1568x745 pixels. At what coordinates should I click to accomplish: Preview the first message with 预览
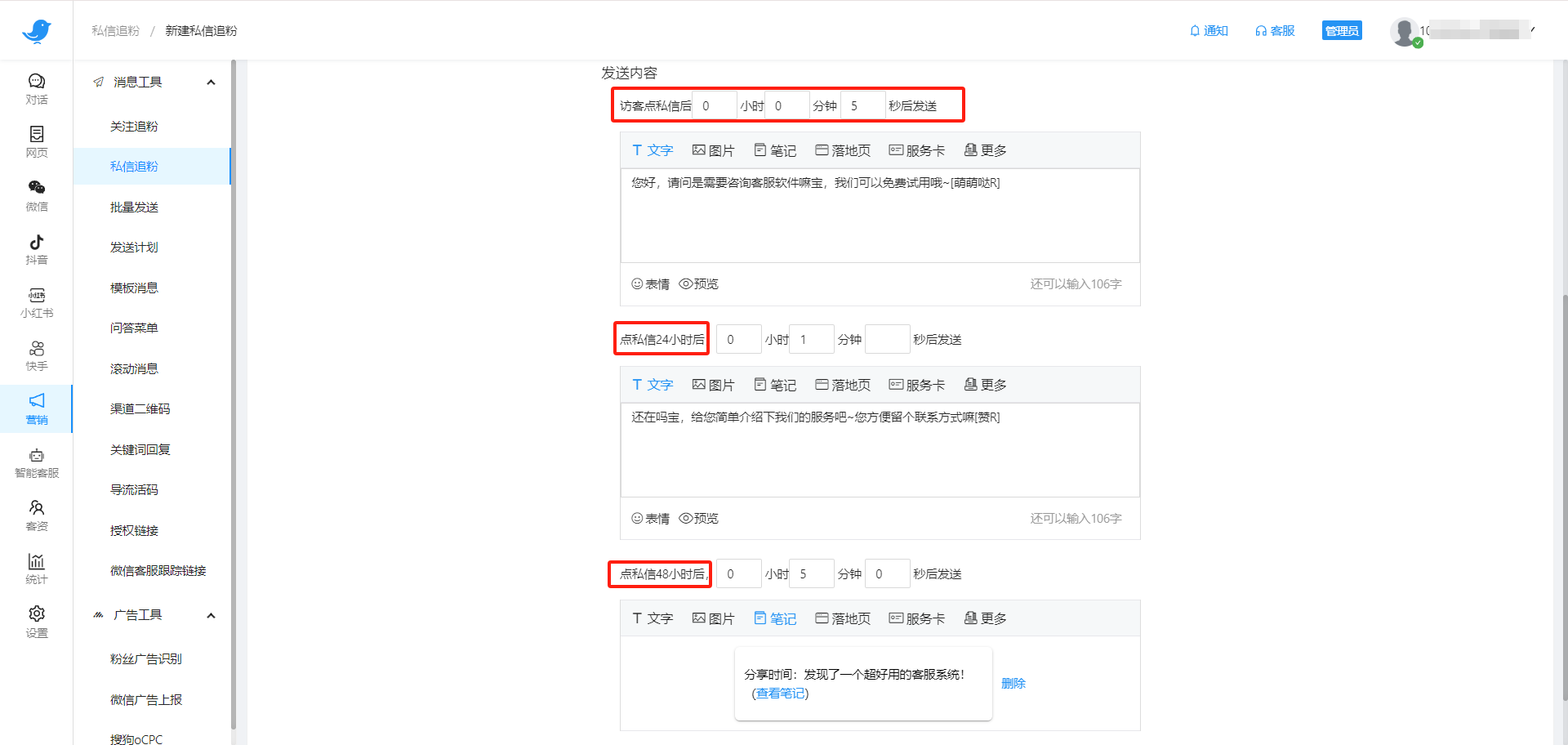pos(699,283)
